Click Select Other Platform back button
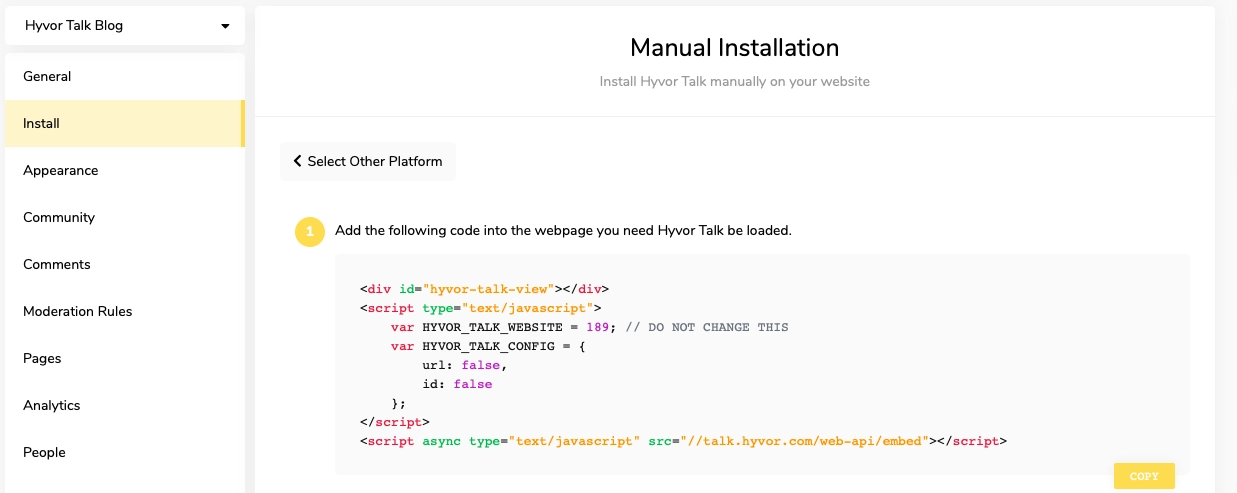 pos(367,161)
